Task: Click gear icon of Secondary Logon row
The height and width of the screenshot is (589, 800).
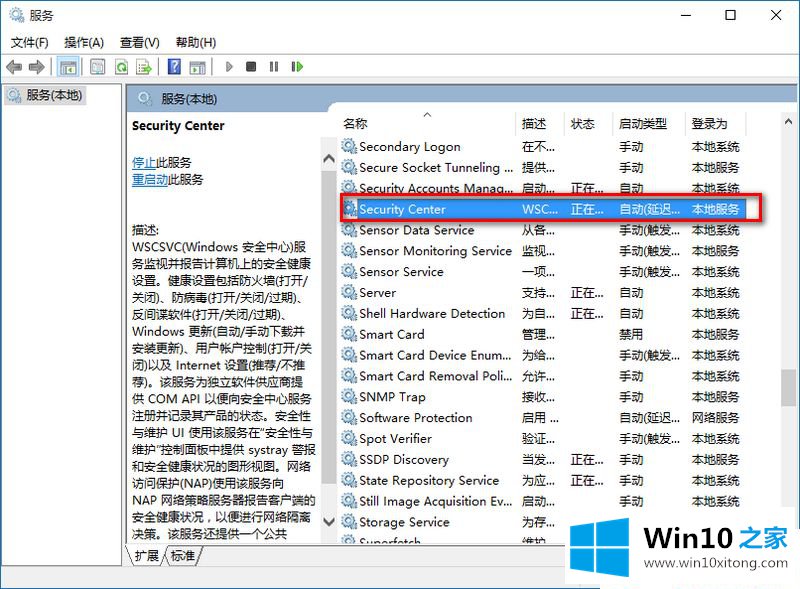Action: click(349, 146)
